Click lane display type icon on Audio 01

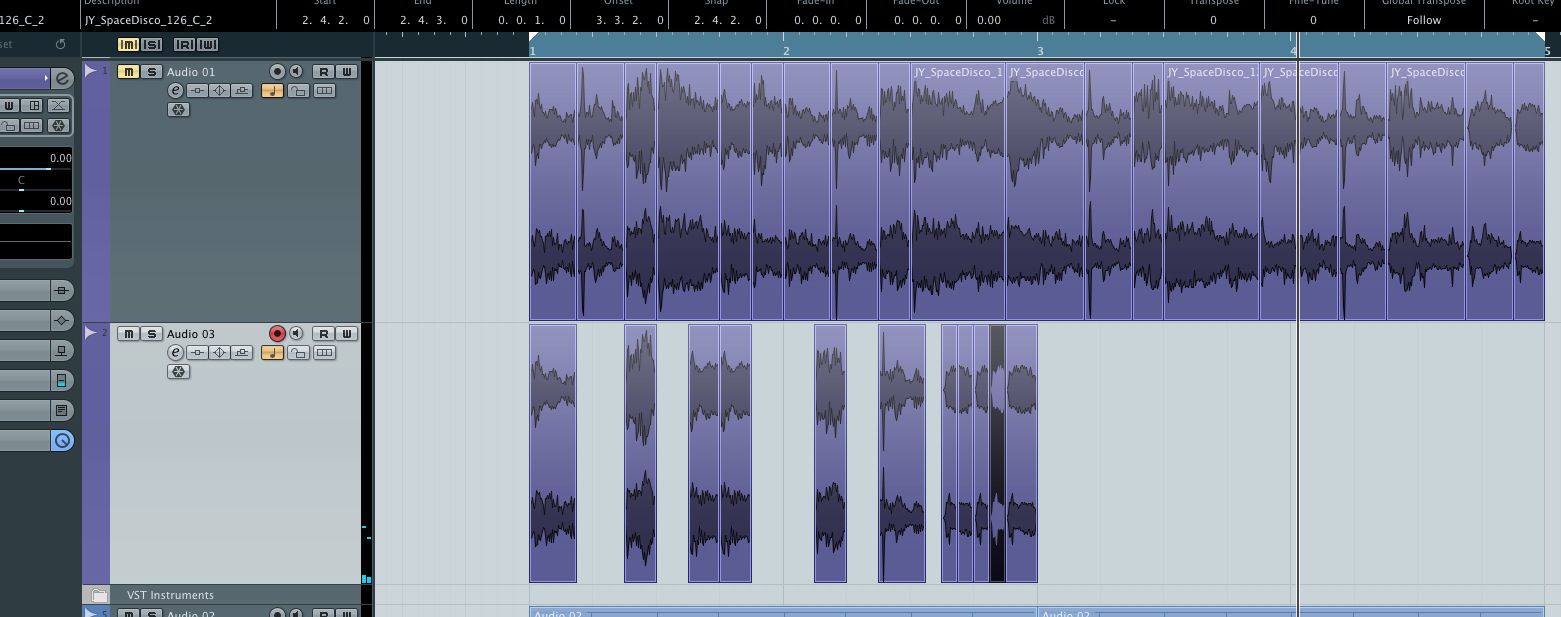point(324,90)
